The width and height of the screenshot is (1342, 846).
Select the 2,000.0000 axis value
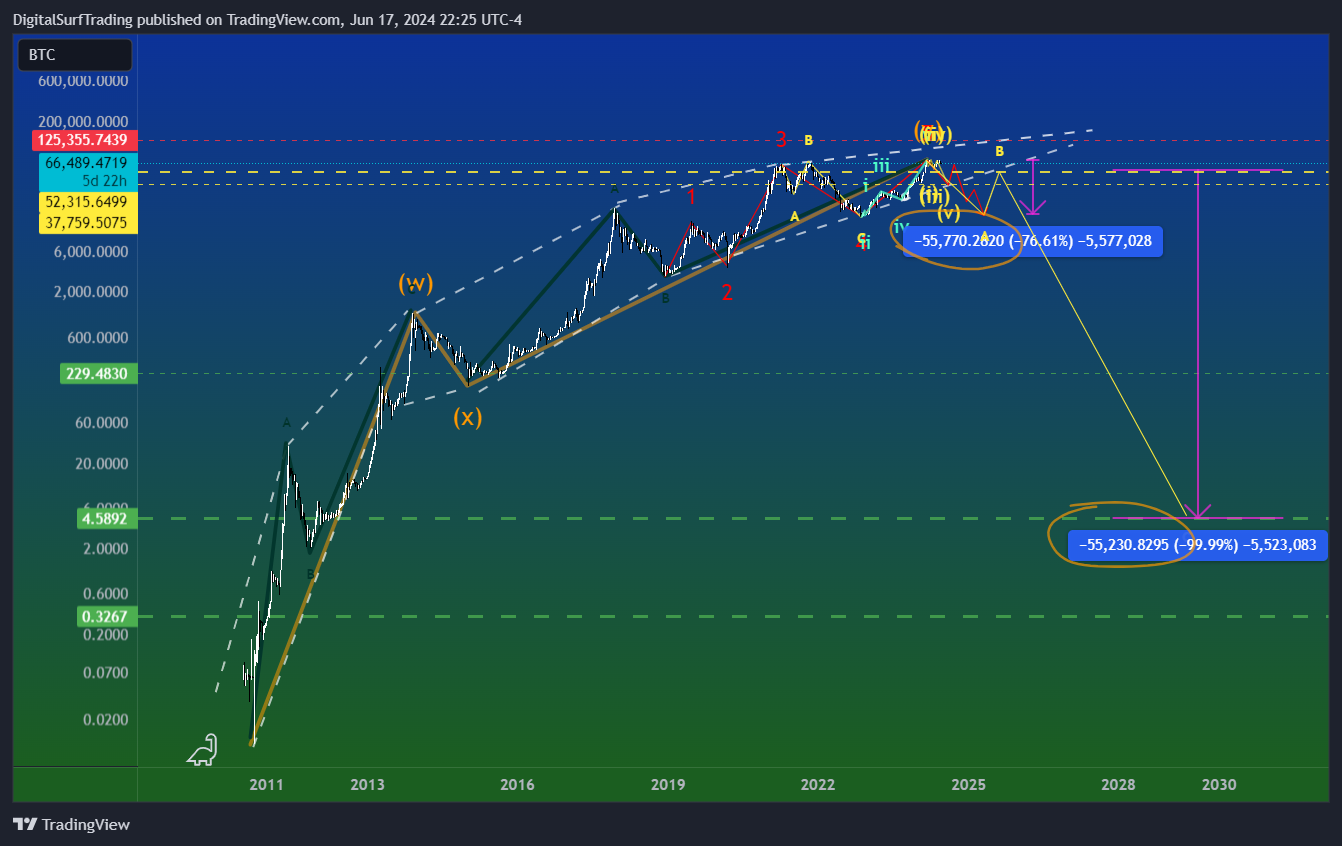pyautogui.click(x=90, y=292)
